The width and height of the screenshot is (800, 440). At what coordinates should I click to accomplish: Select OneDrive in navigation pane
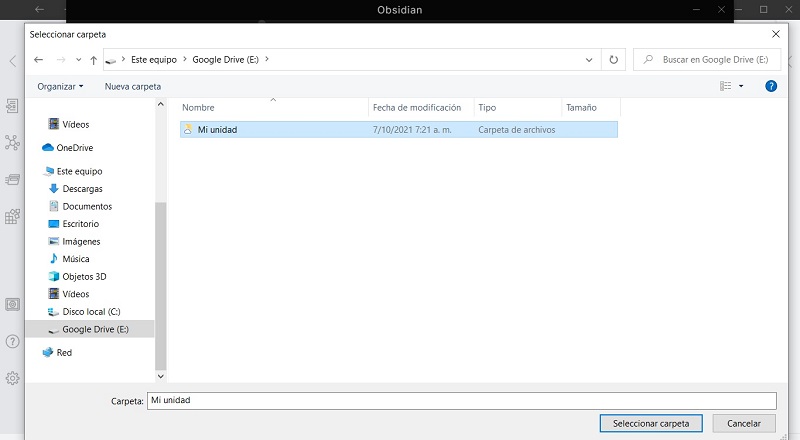click(74, 148)
